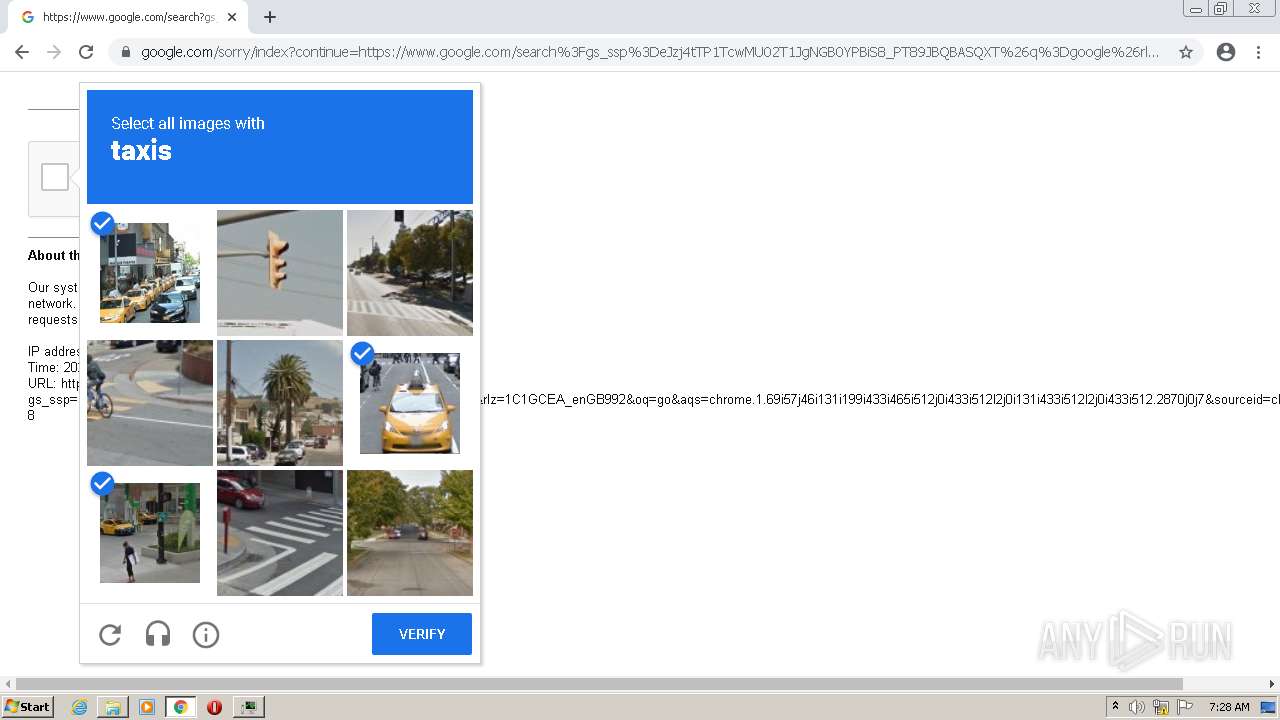Get an audio challenge via headphones icon

coord(158,634)
